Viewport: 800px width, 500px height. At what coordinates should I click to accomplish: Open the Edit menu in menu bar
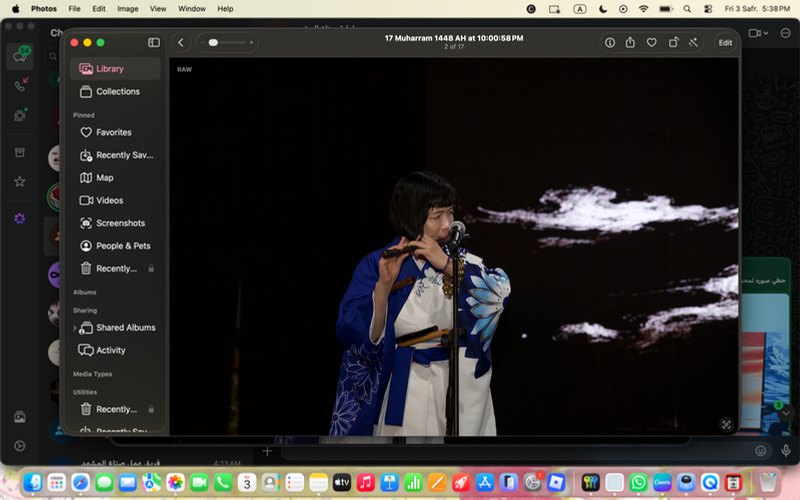pos(99,9)
